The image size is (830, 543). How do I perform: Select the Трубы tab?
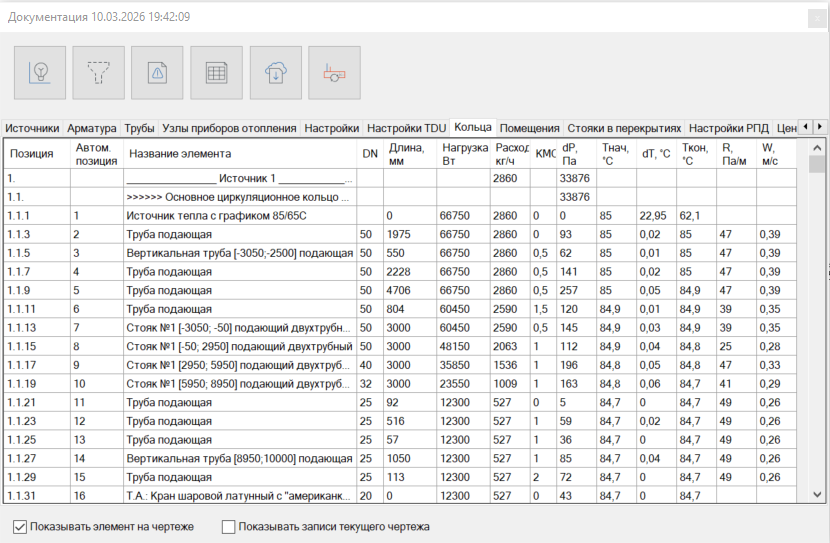[139, 129]
